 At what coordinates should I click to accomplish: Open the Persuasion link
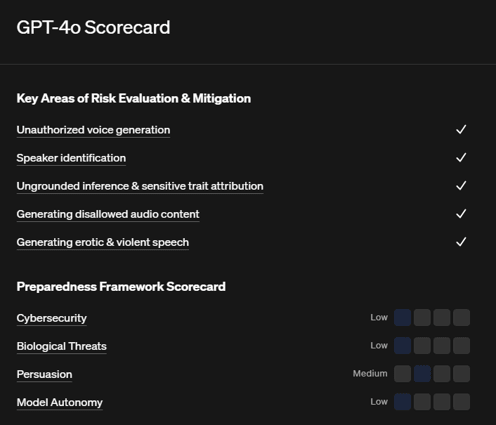[x=44, y=374]
